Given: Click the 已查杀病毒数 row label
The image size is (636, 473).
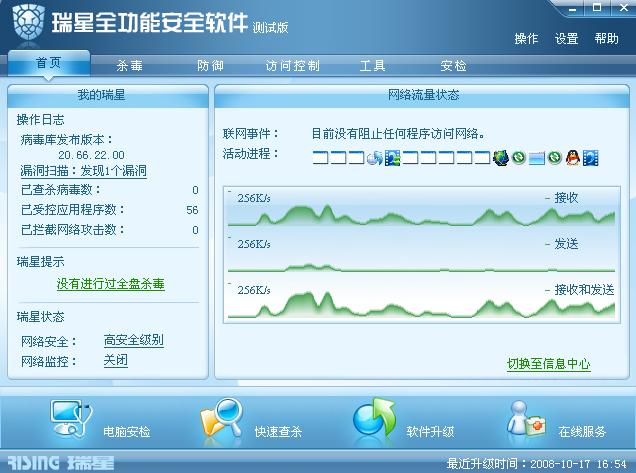Looking at the screenshot, I should pos(61,189).
